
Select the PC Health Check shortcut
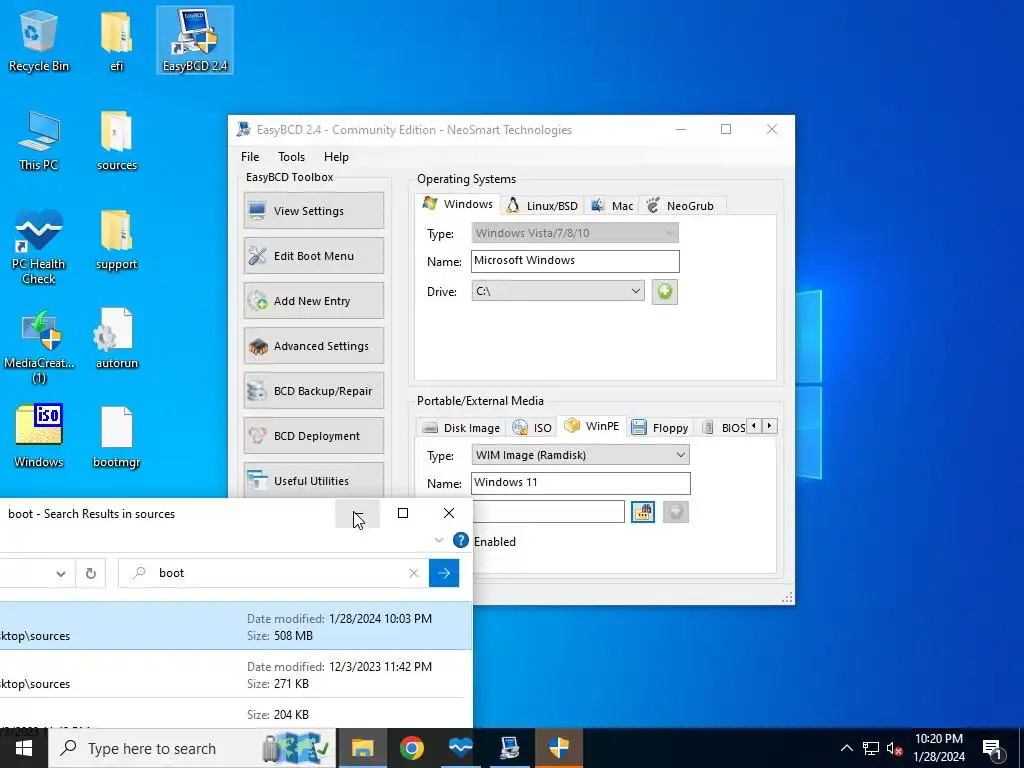pyautogui.click(x=39, y=247)
